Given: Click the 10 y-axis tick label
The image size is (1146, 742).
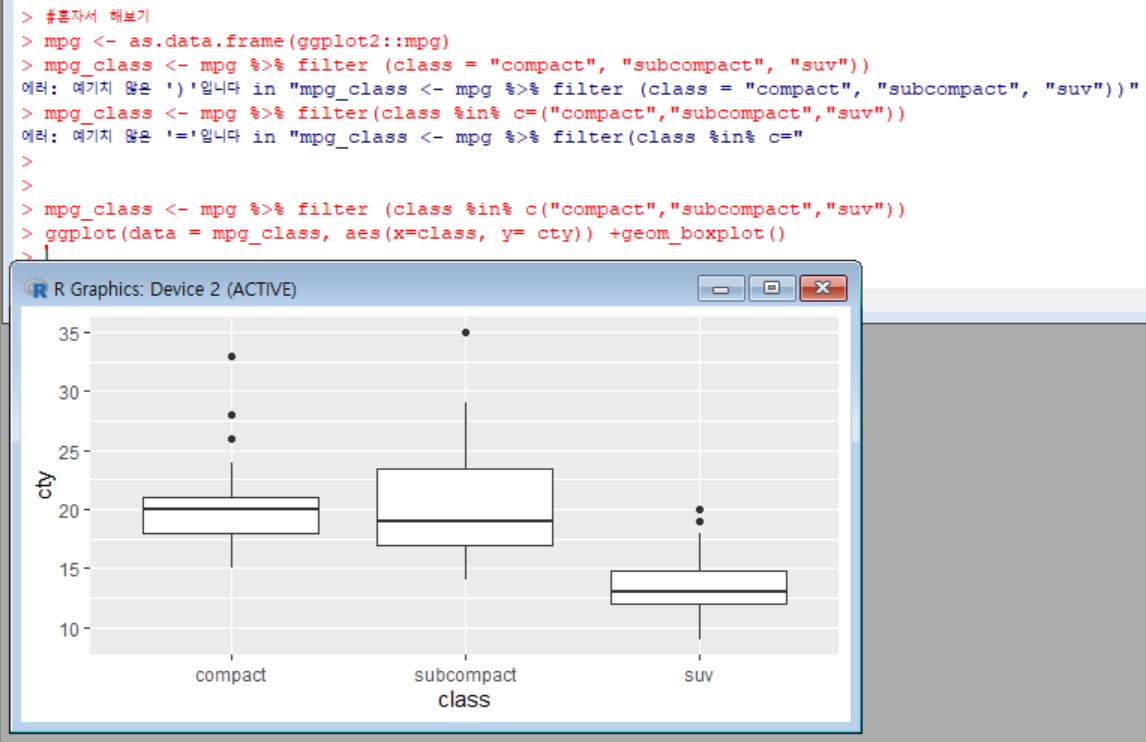Looking at the screenshot, I should point(69,629).
